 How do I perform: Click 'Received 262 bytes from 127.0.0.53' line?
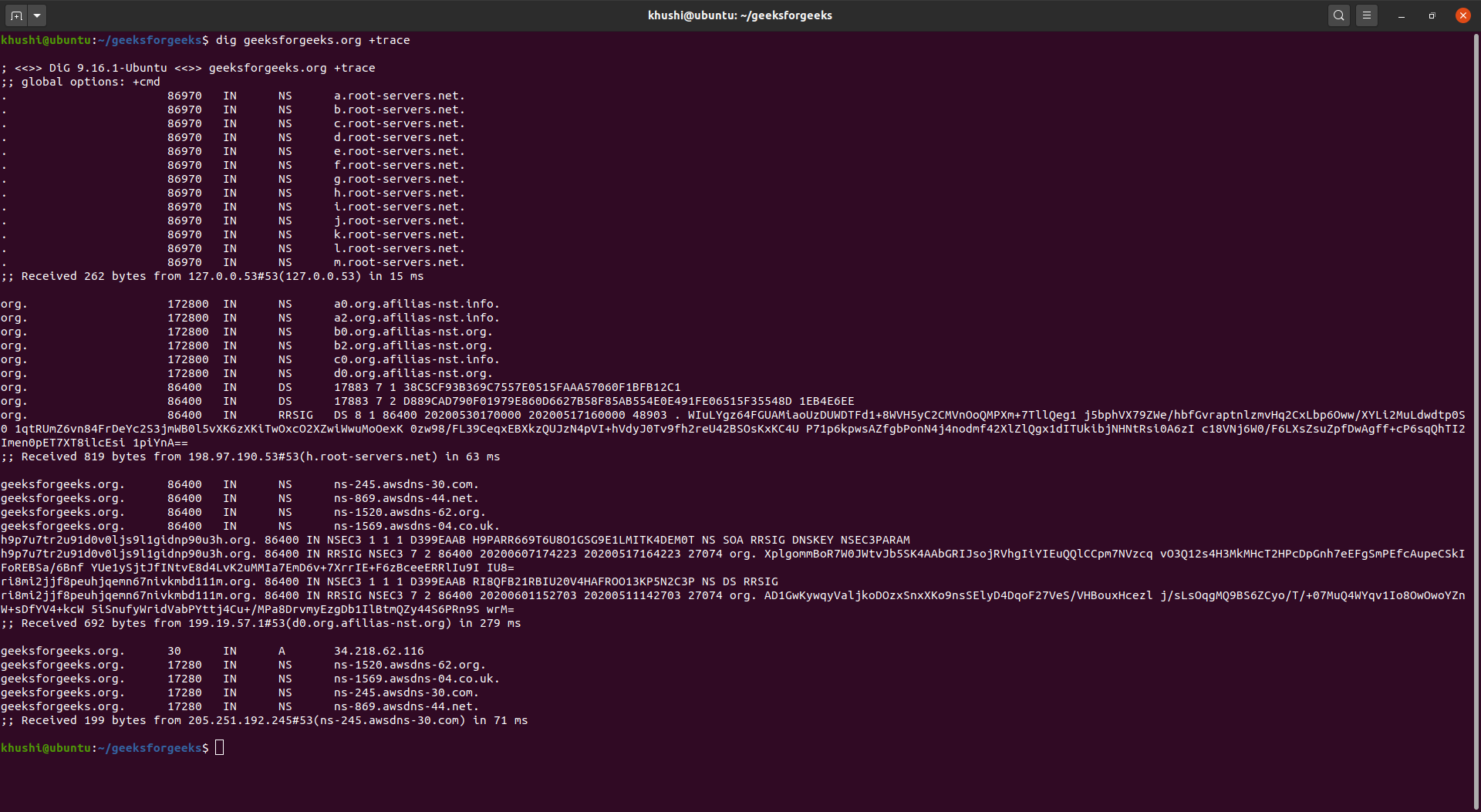coord(212,276)
